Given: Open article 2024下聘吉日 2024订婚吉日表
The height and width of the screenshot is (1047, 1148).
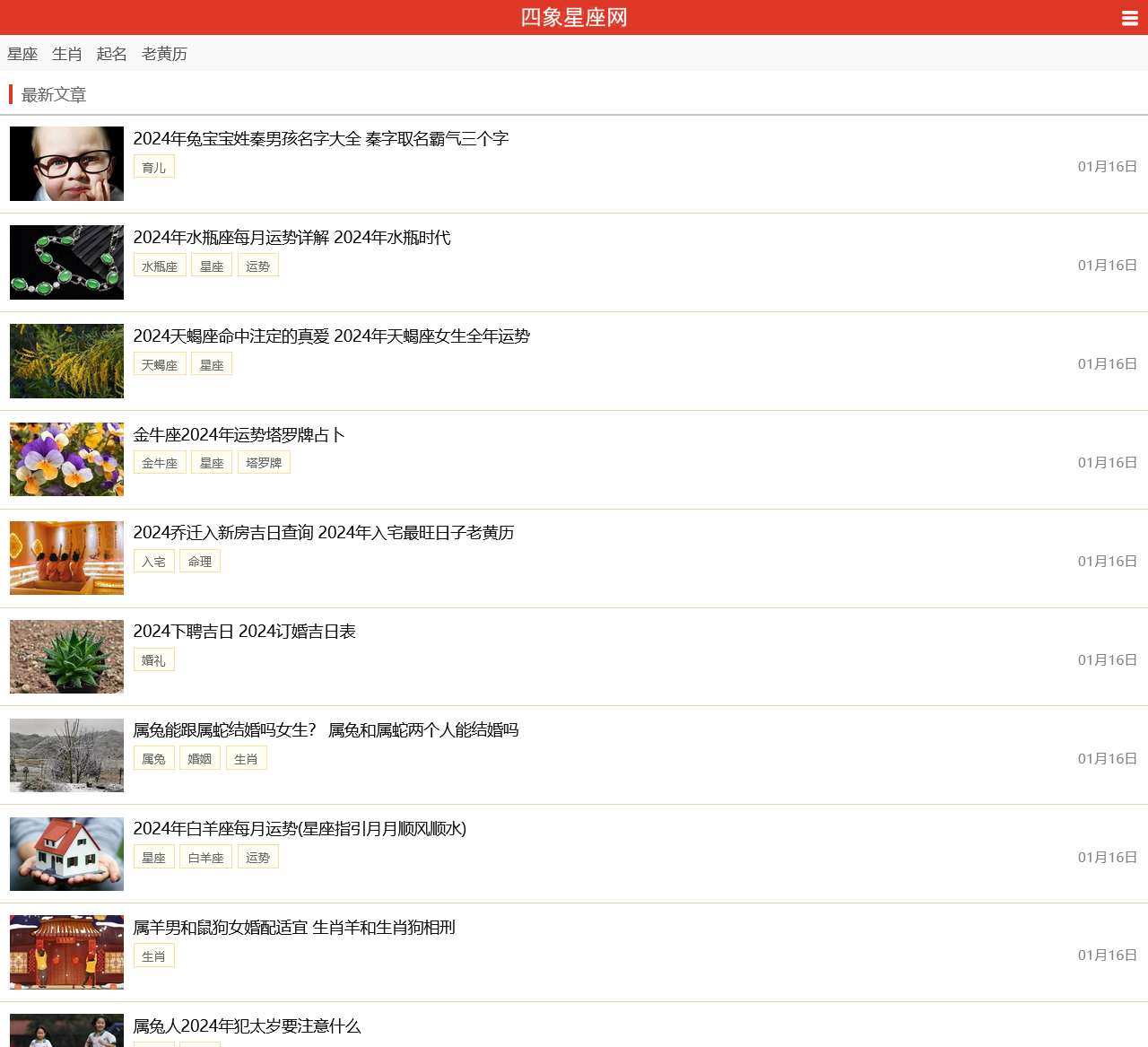Looking at the screenshot, I should [245, 631].
